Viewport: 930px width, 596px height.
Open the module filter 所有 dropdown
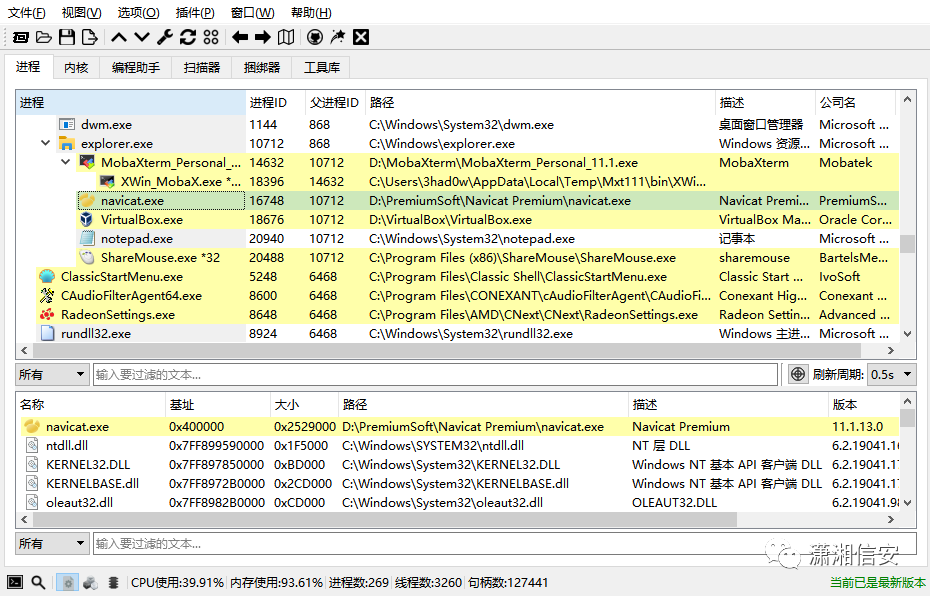[x=52, y=543]
